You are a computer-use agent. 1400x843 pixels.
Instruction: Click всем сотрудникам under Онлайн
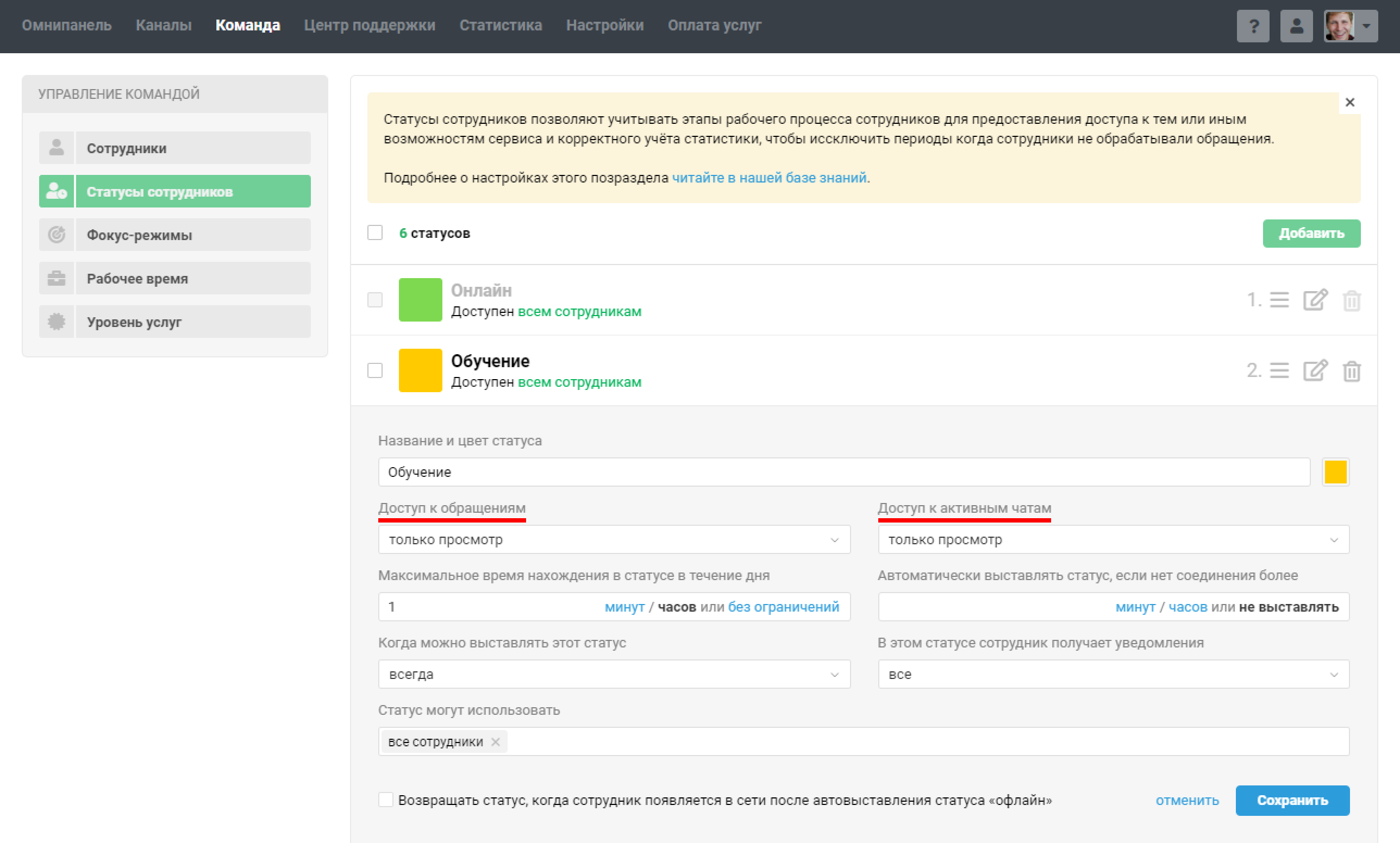579,312
